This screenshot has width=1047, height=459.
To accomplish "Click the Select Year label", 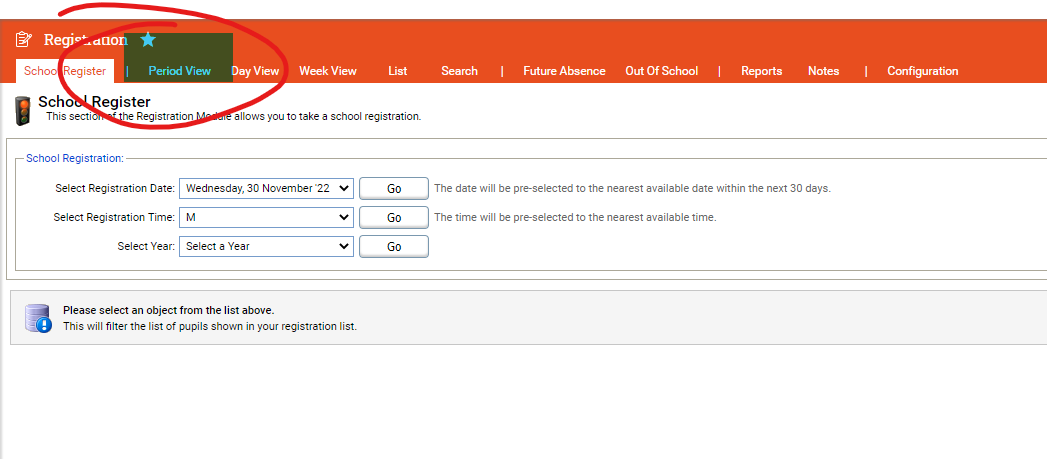I will [146, 246].
